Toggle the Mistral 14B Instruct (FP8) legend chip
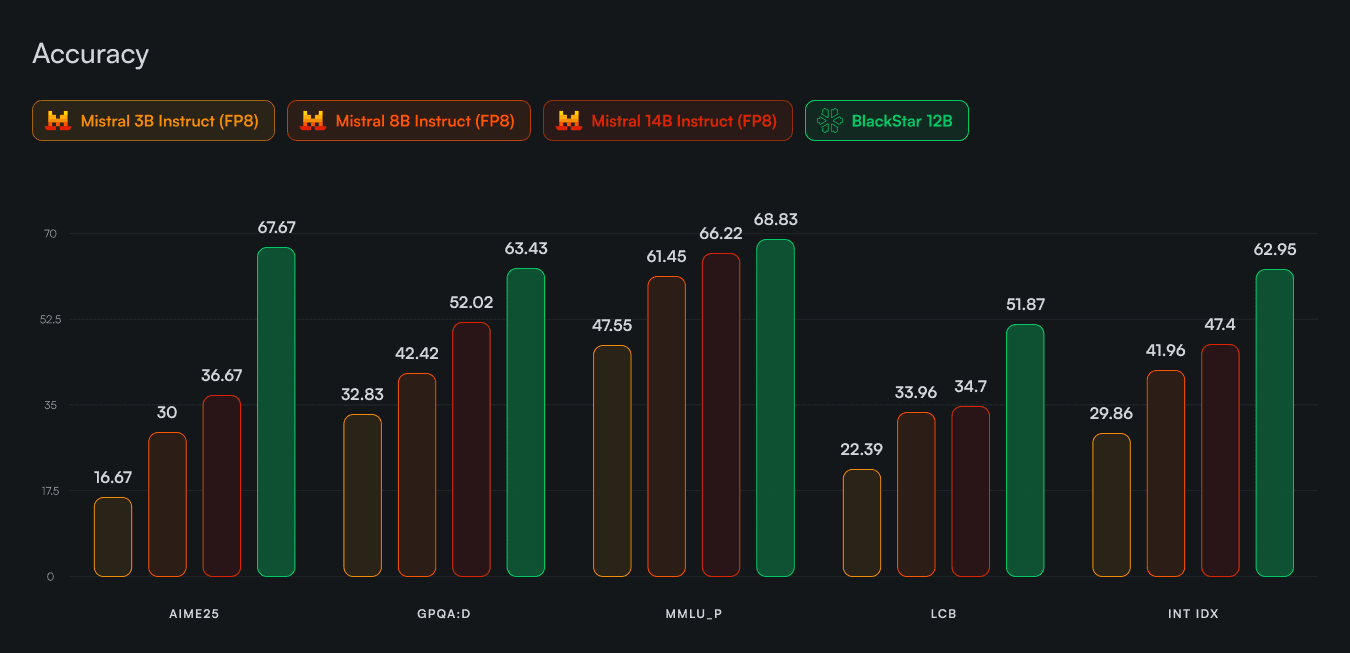Viewport: 1350px width, 653px height. (x=667, y=121)
